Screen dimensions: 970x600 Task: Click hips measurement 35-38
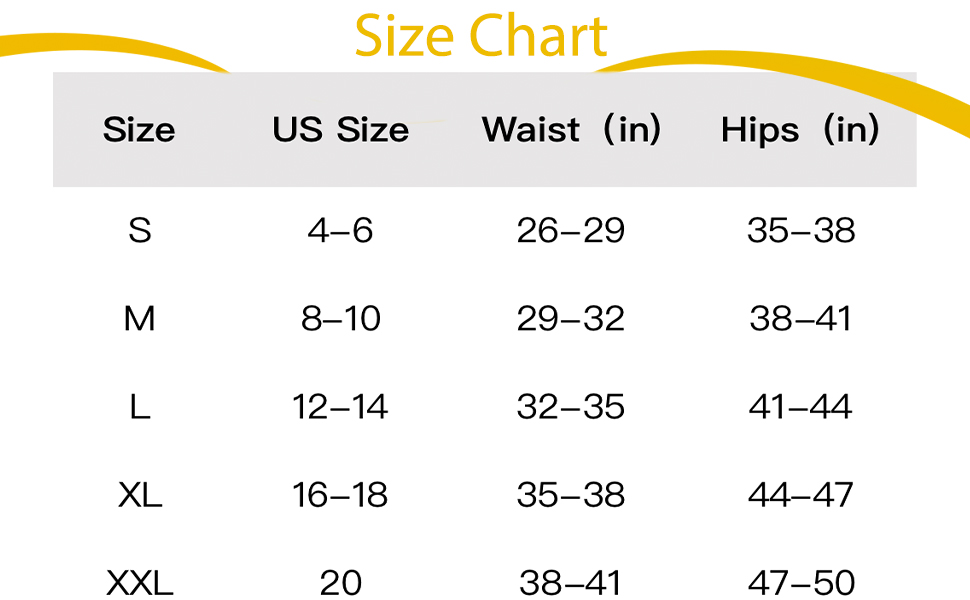[801, 231]
